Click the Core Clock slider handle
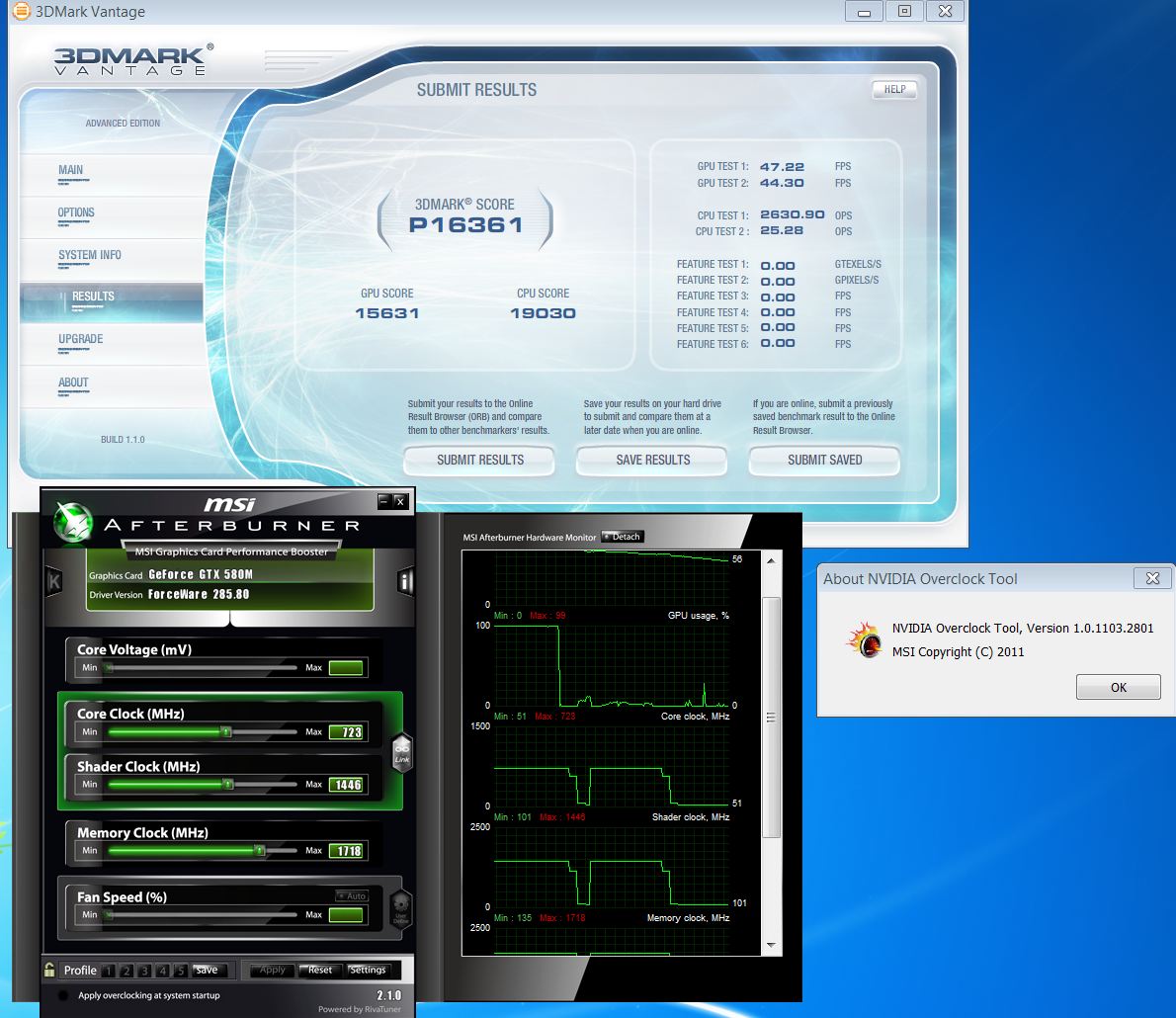Viewport: 1176px width, 1018px height. click(x=225, y=731)
